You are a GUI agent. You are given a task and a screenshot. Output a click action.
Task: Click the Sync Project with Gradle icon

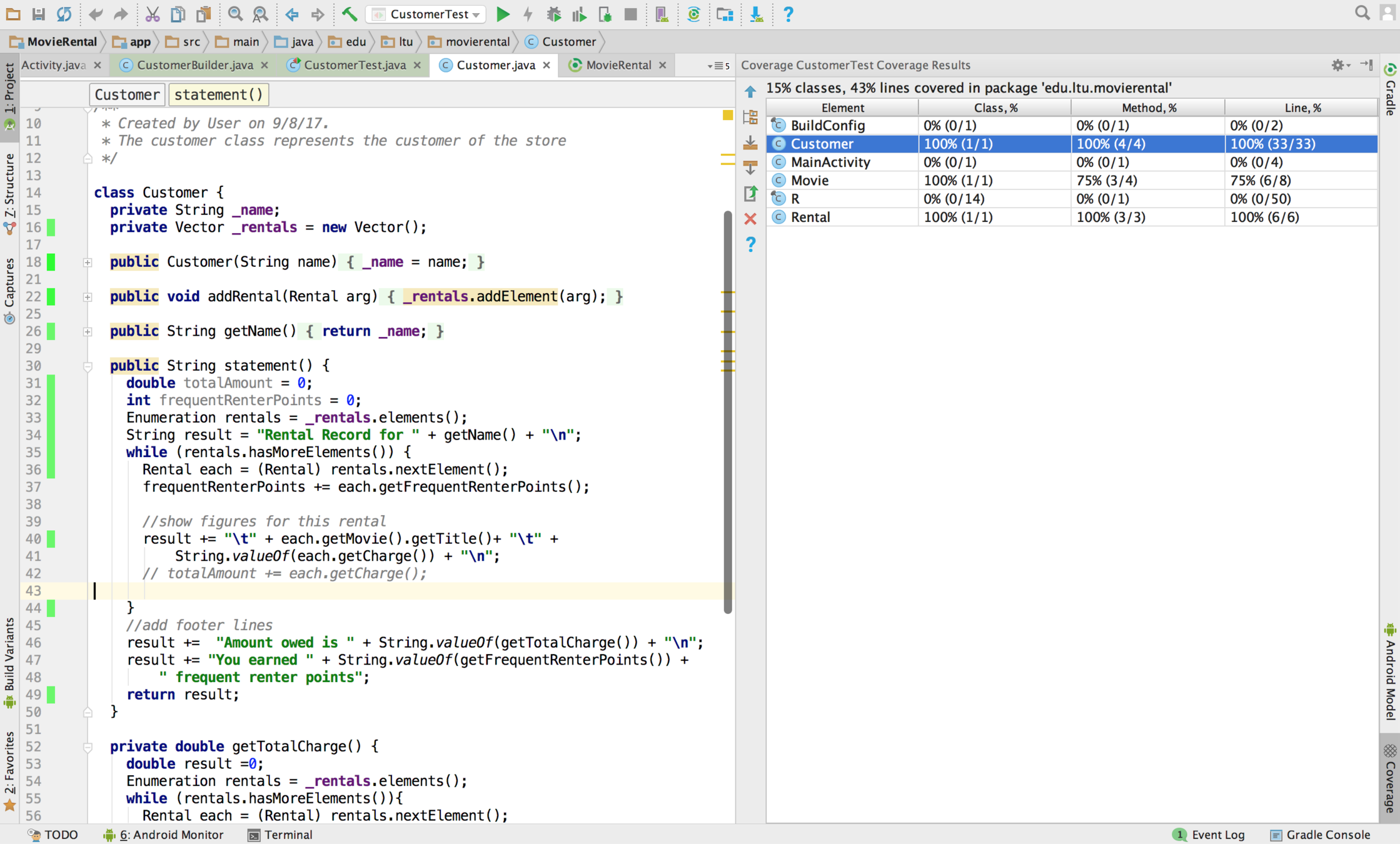click(693, 14)
